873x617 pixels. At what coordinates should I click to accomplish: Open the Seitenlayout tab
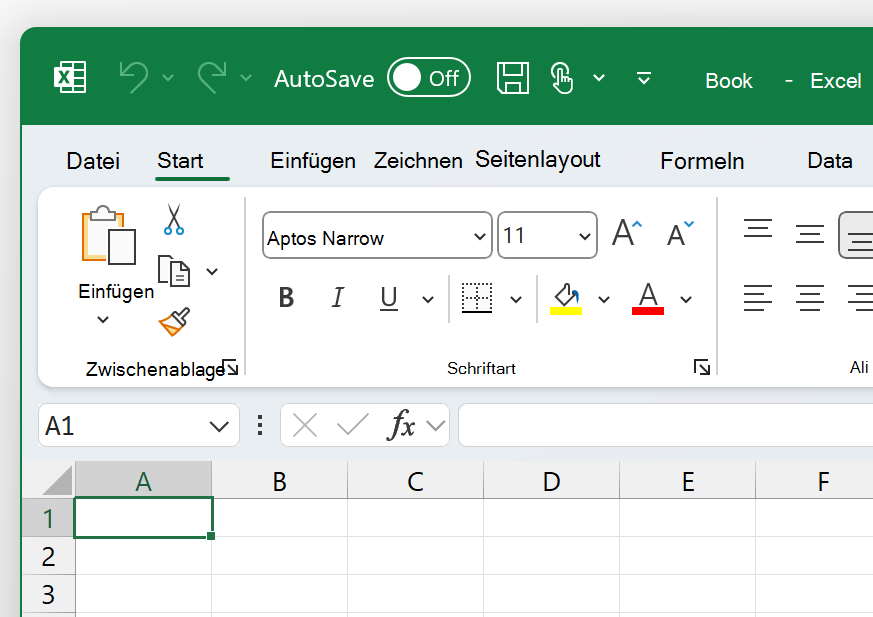point(538,160)
